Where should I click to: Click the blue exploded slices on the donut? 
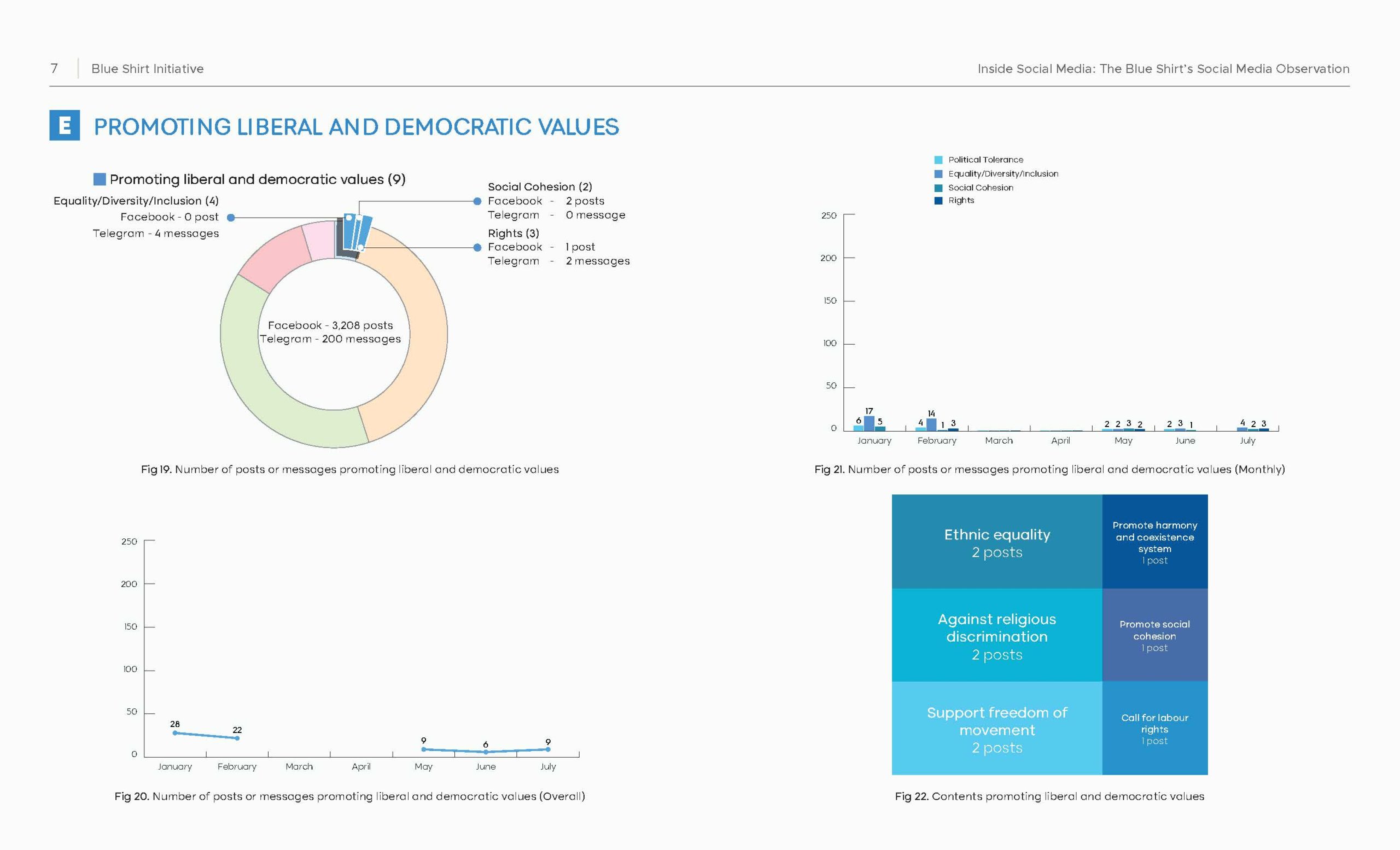[357, 232]
